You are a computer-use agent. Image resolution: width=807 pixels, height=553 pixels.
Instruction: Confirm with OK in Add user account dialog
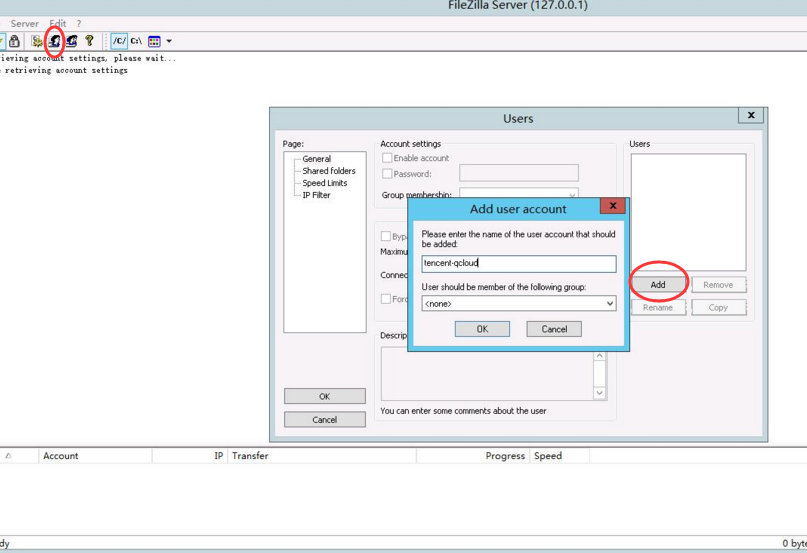coord(482,329)
